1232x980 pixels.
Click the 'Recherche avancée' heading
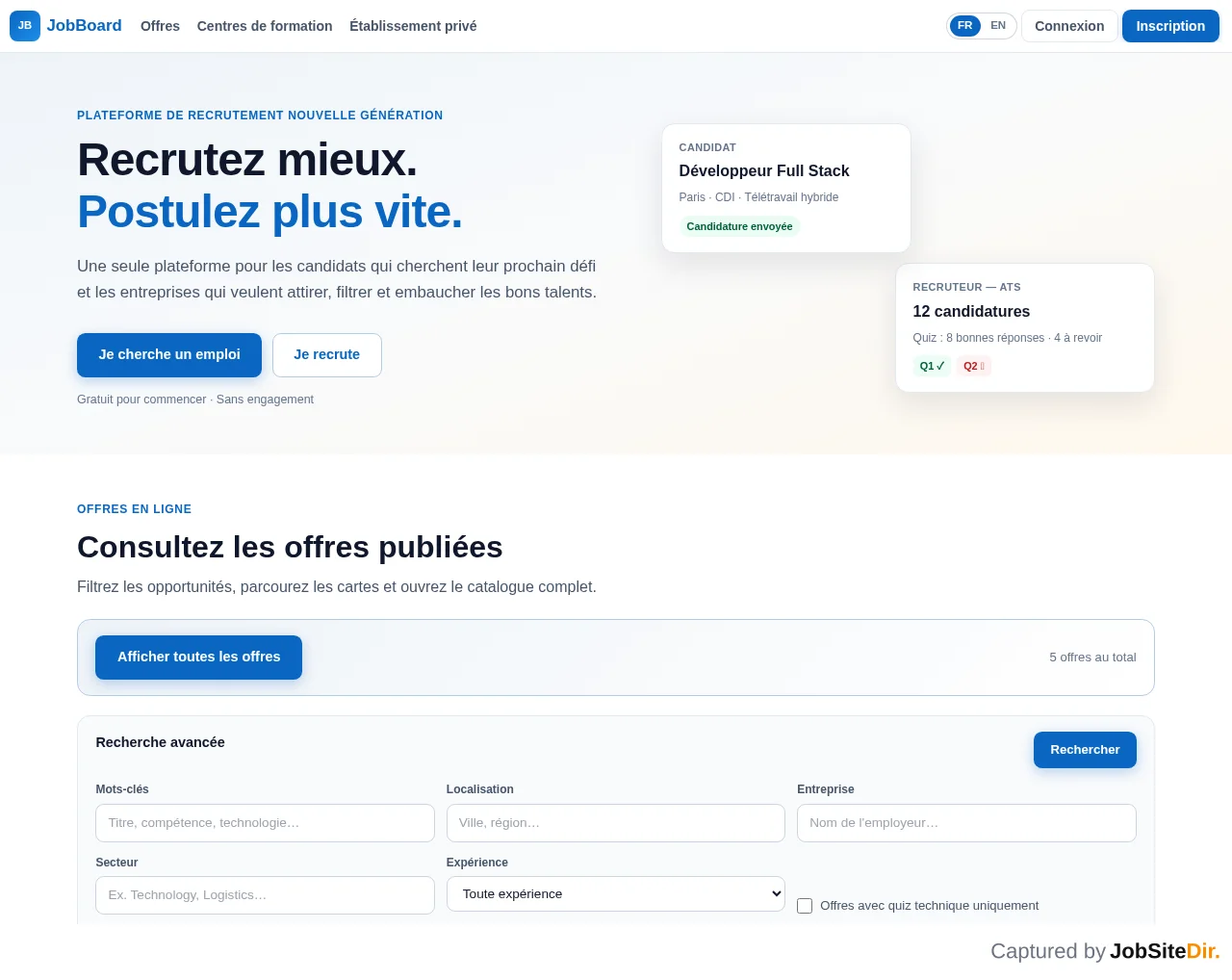(x=160, y=742)
